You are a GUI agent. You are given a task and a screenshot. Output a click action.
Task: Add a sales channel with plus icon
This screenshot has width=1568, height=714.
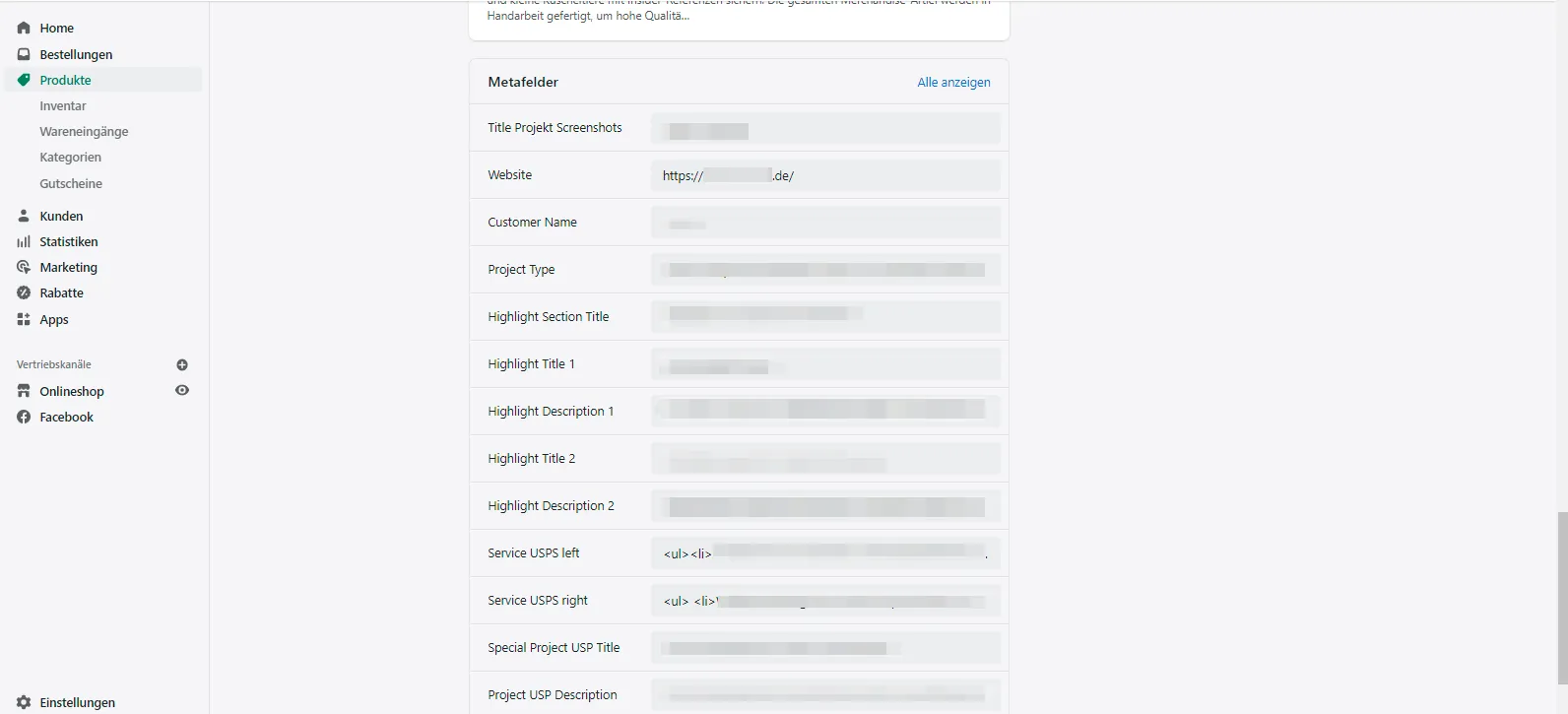point(182,364)
